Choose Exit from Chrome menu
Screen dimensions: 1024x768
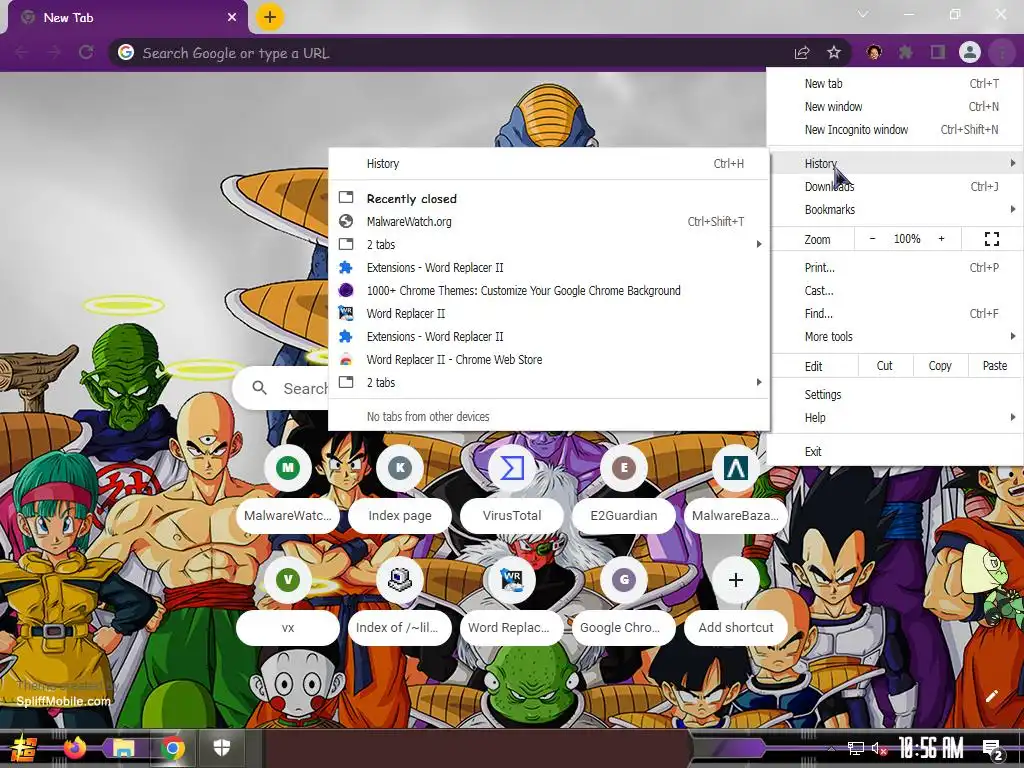click(896, 452)
